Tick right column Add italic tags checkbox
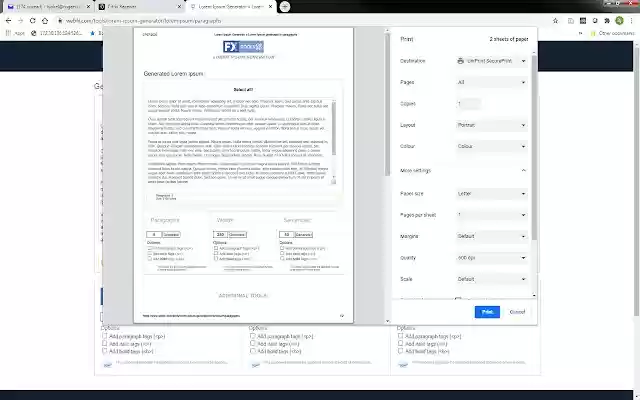Image resolution: width=640 pixels, height=400 pixels. tap(400, 343)
